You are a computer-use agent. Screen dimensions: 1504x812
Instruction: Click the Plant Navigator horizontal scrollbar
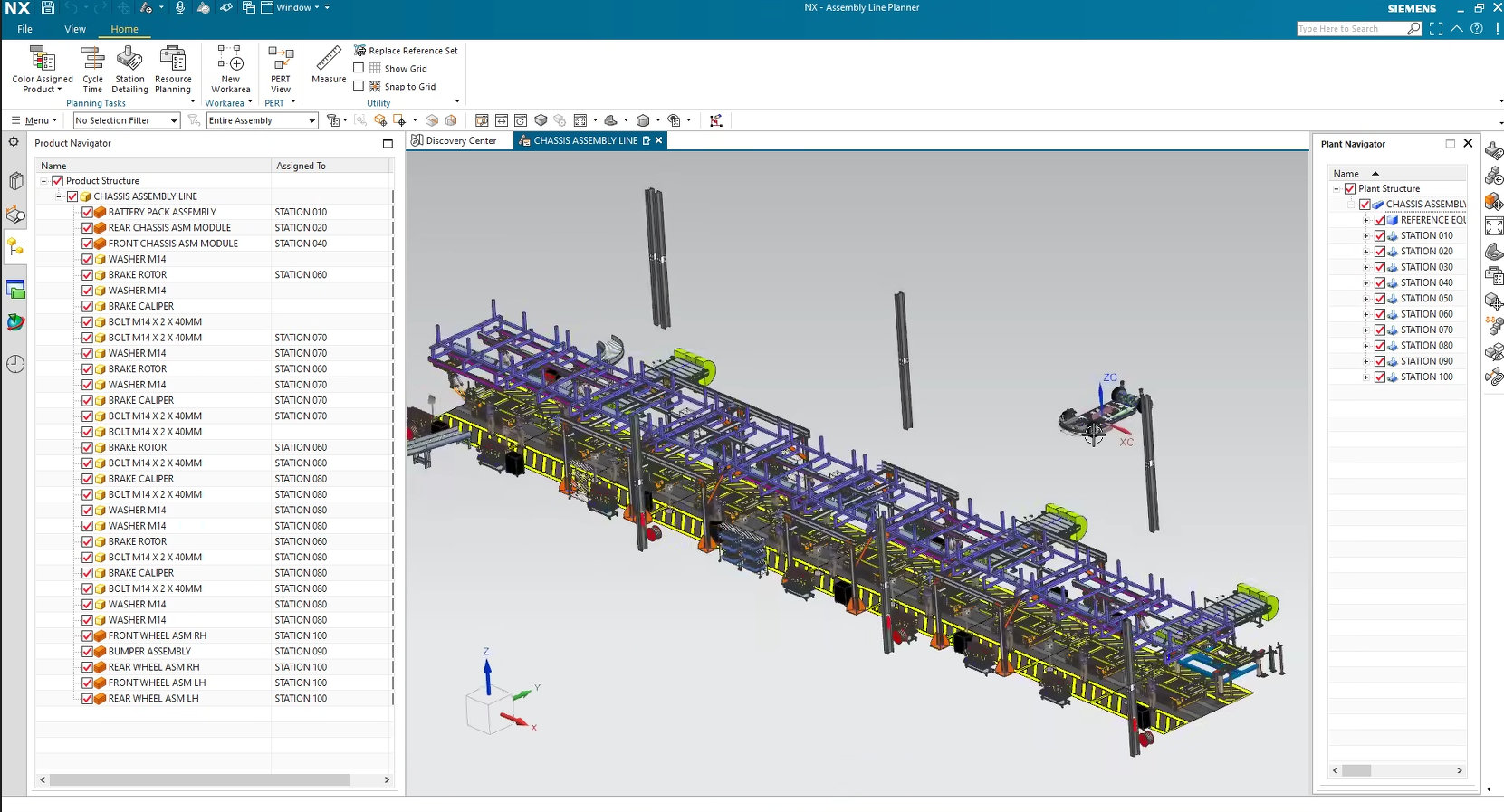1356,770
